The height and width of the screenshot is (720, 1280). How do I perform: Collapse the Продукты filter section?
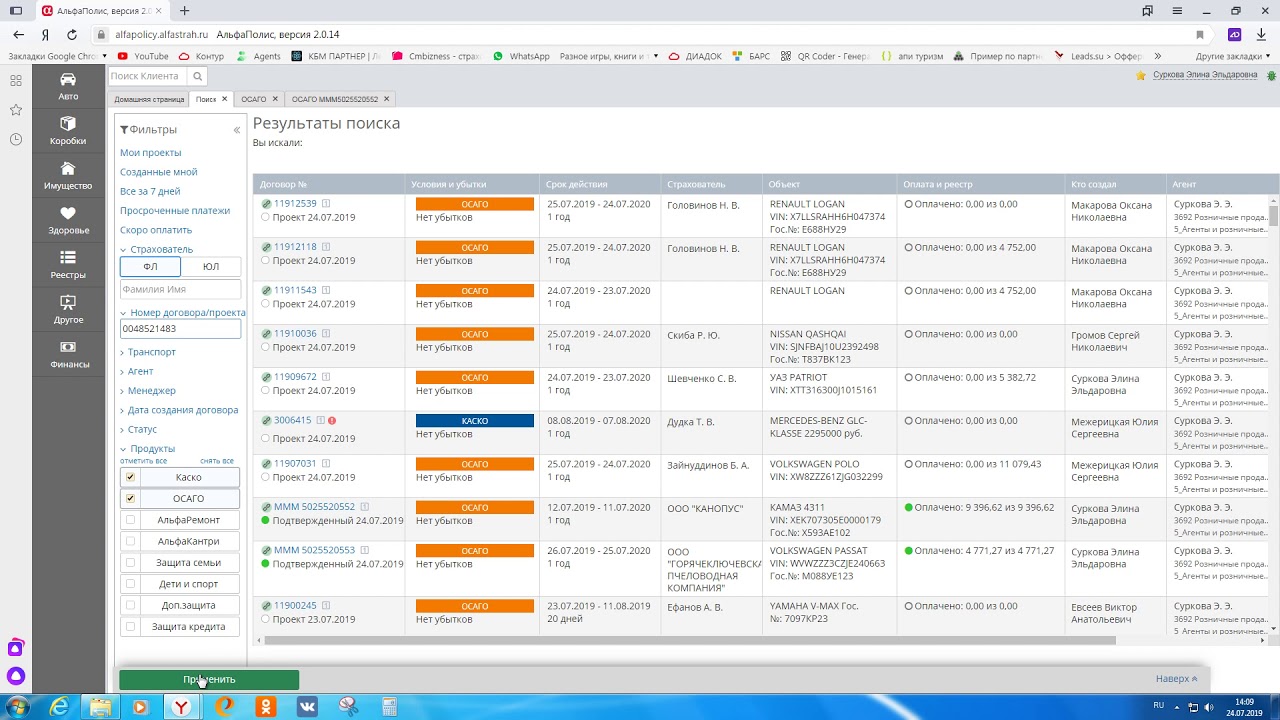(x=147, y=449)
